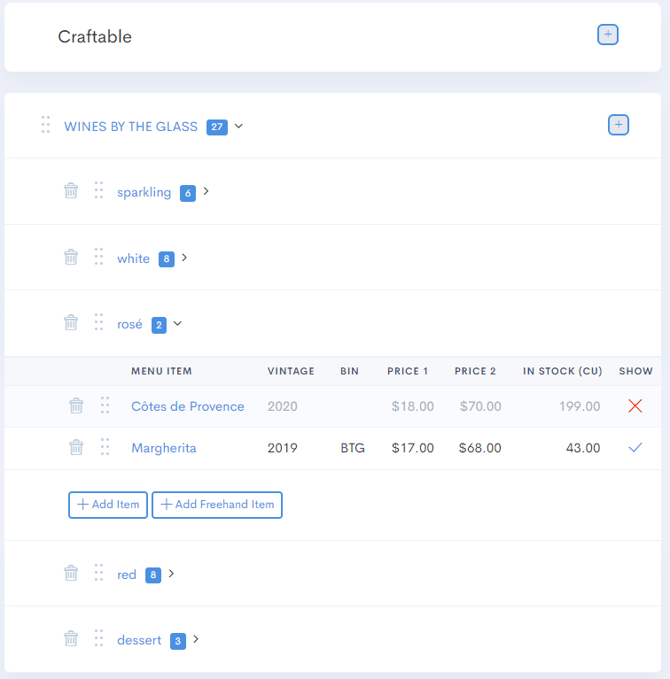
Task: Click the Add Item button
Action: (x=108, y=505)
